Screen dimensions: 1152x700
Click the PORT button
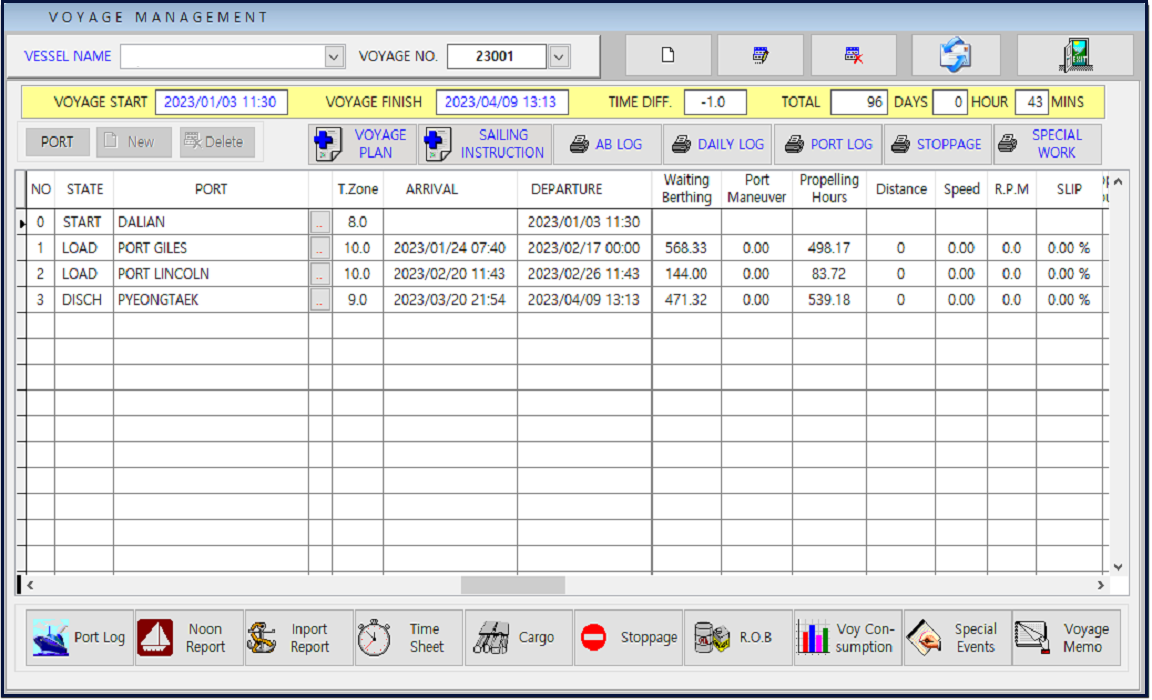pyautogui.click(x=57, y=142)
